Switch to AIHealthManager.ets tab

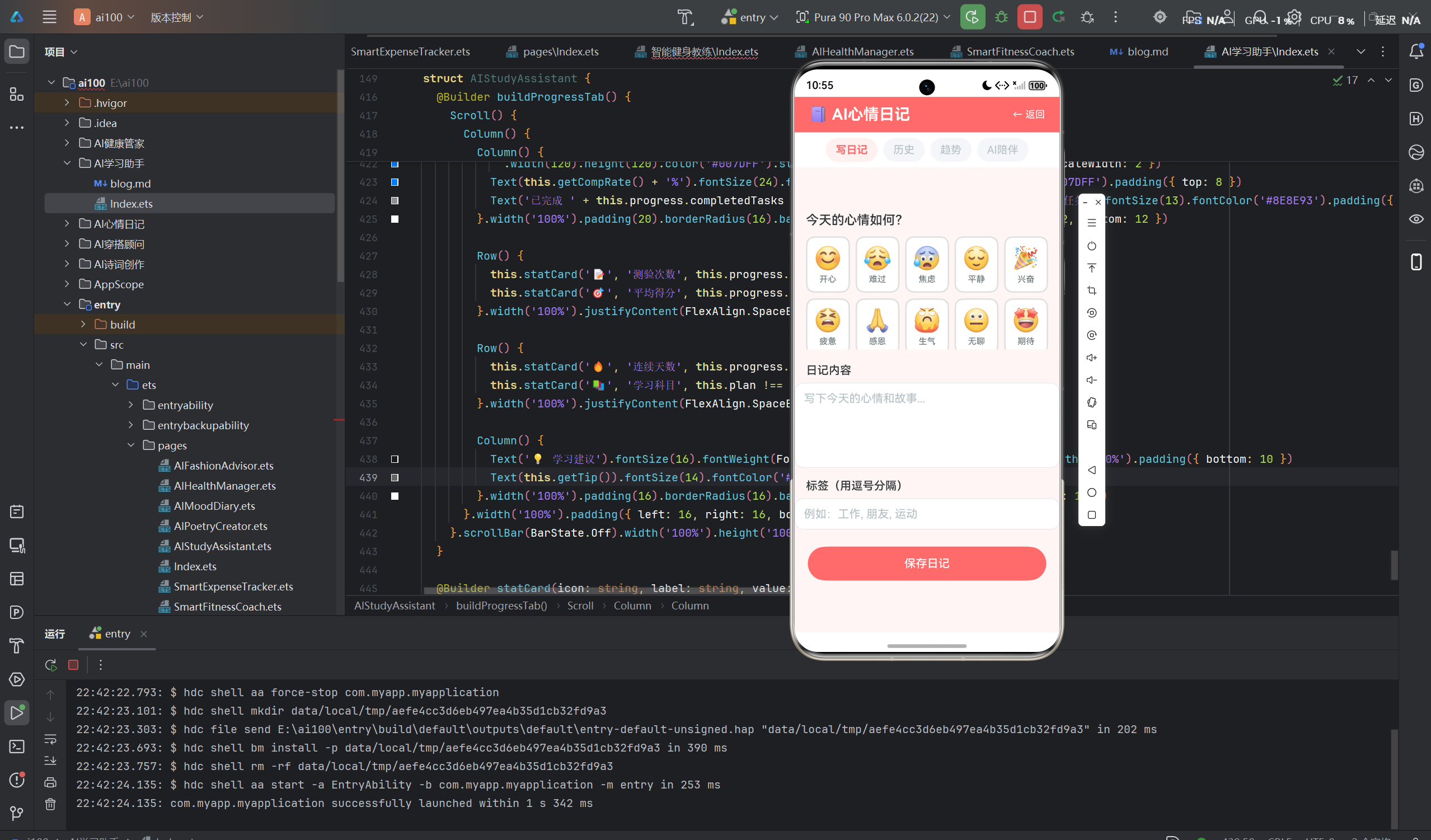pos(855,51)
